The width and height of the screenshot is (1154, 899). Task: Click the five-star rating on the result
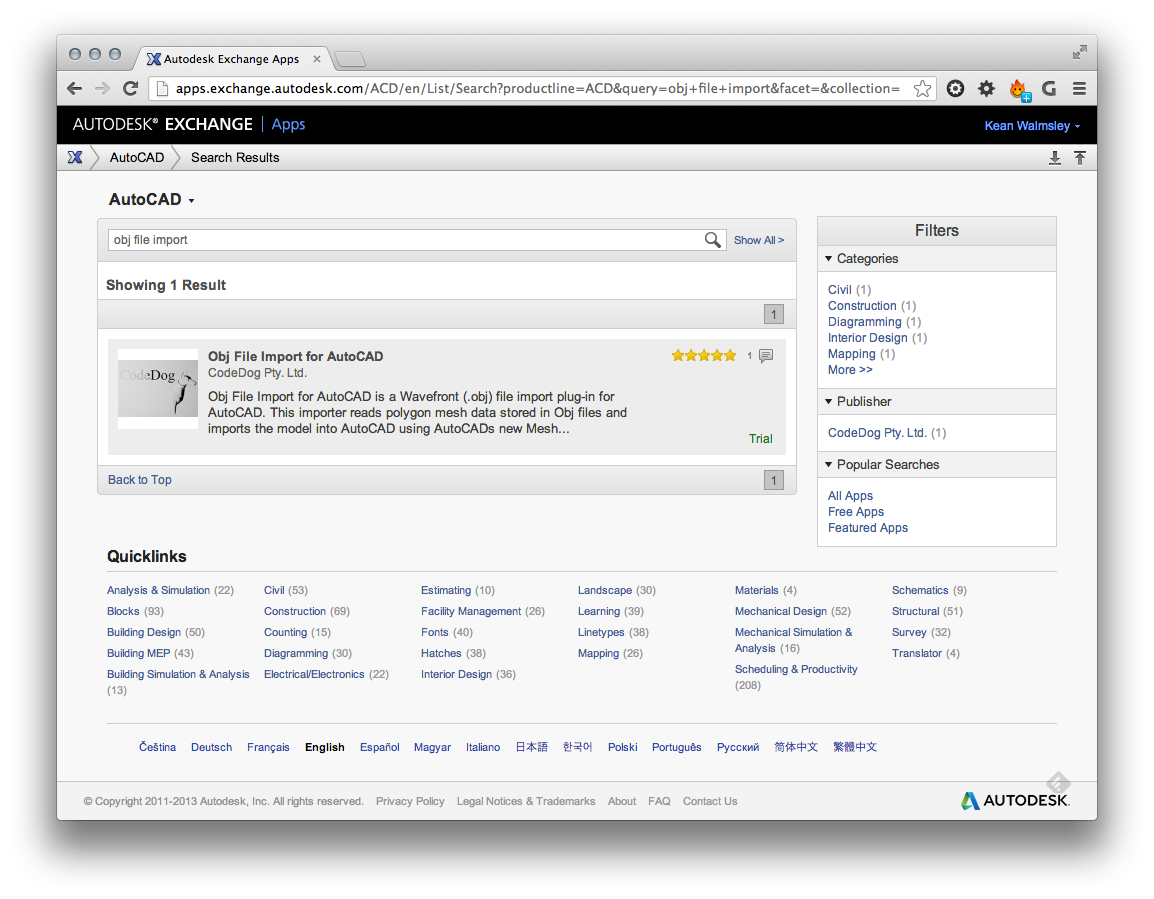coord(704,356)
